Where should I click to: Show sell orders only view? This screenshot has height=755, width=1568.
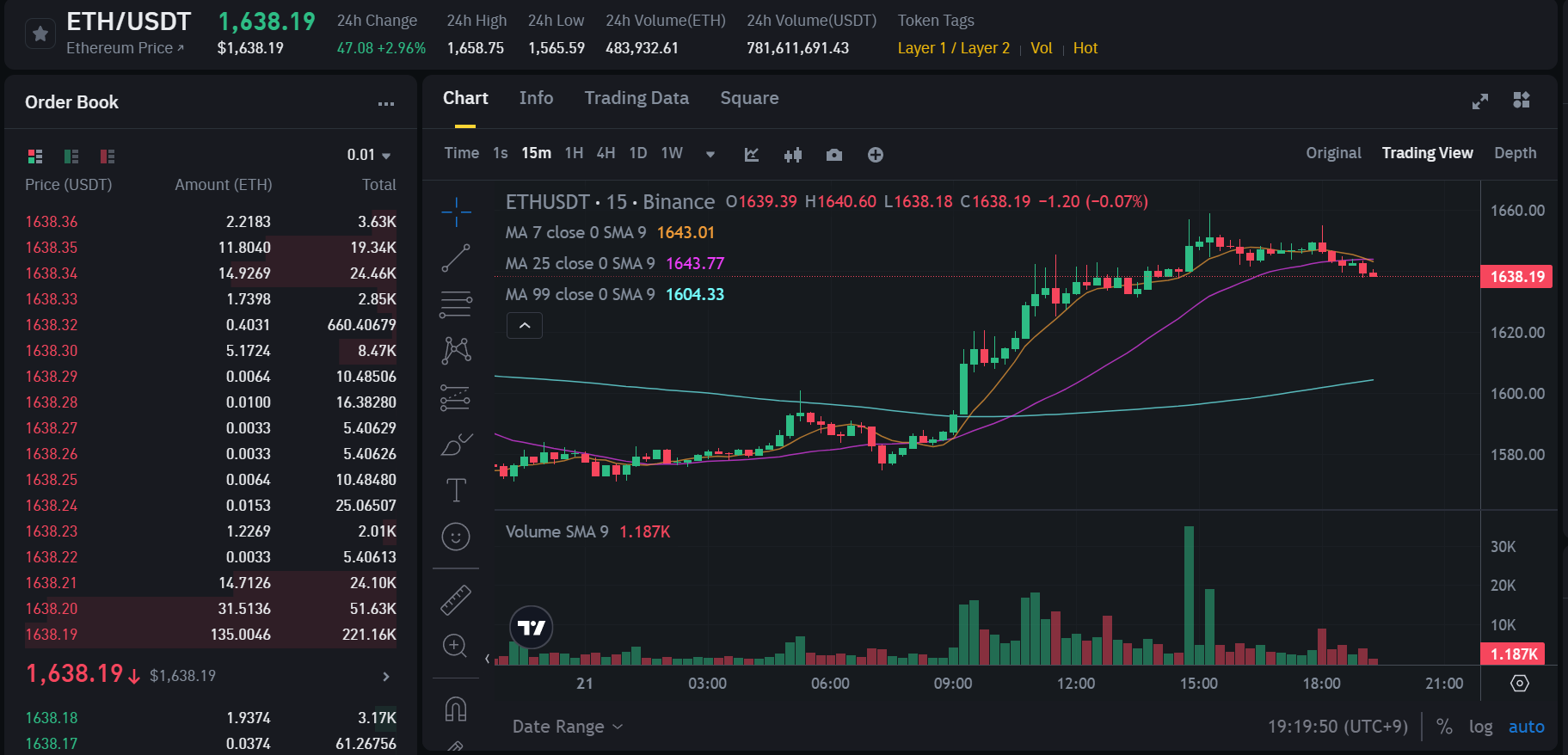(108, 156)
